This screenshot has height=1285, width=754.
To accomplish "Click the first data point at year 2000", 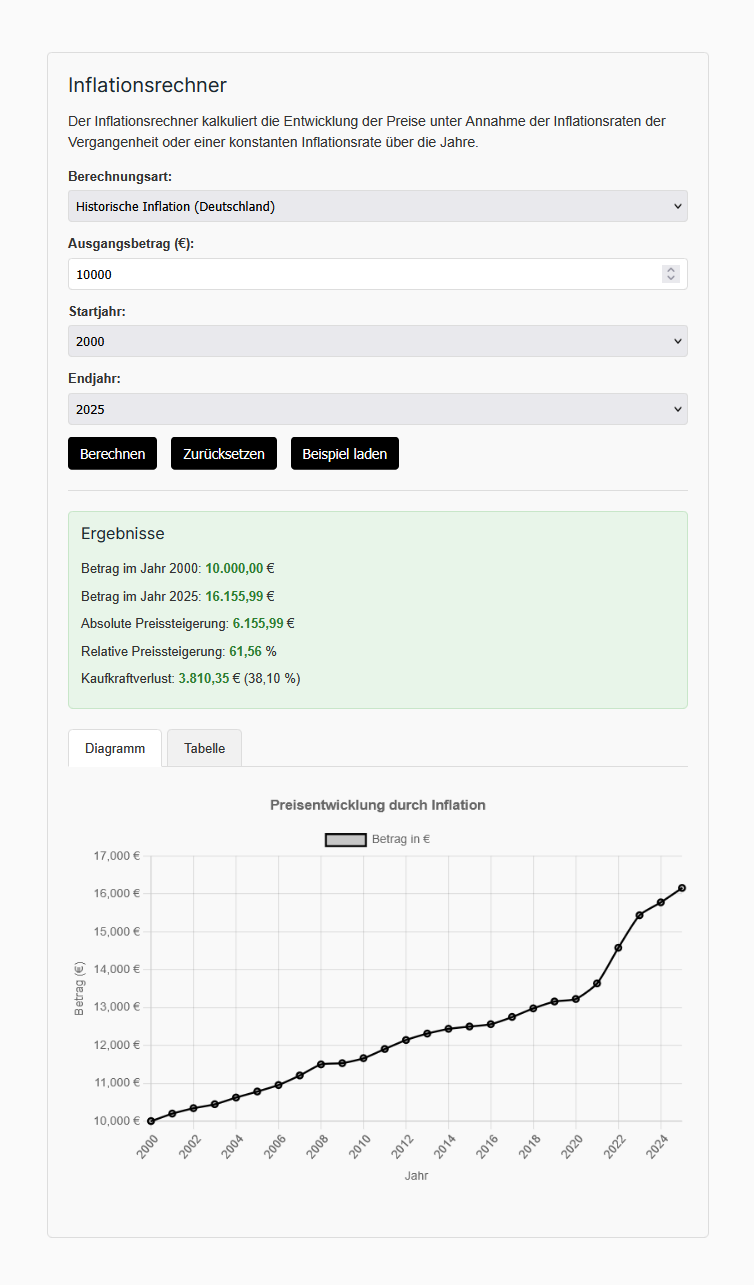I will pos(151,1120).
